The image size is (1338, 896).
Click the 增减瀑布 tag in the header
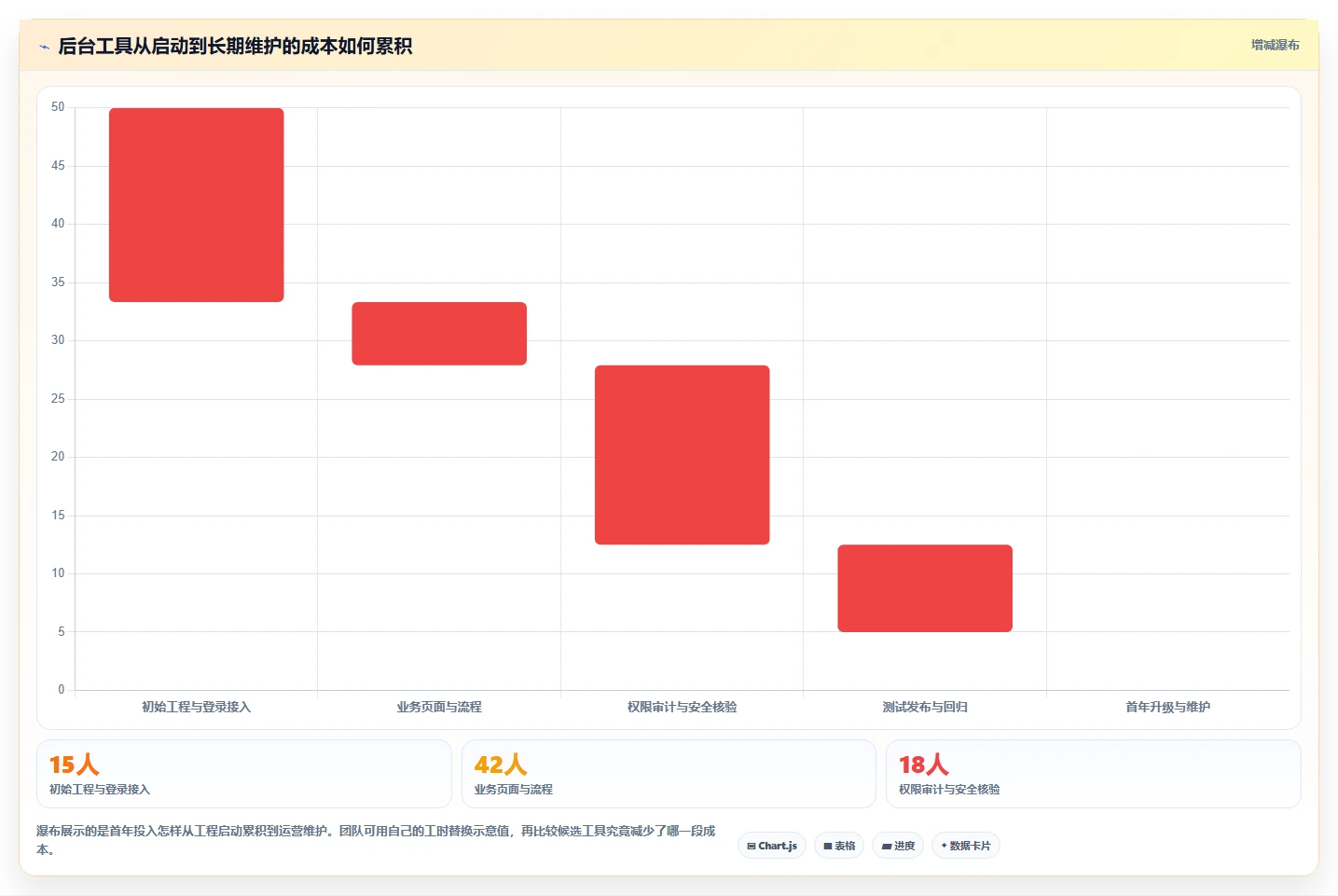(x=1275, y=45)
